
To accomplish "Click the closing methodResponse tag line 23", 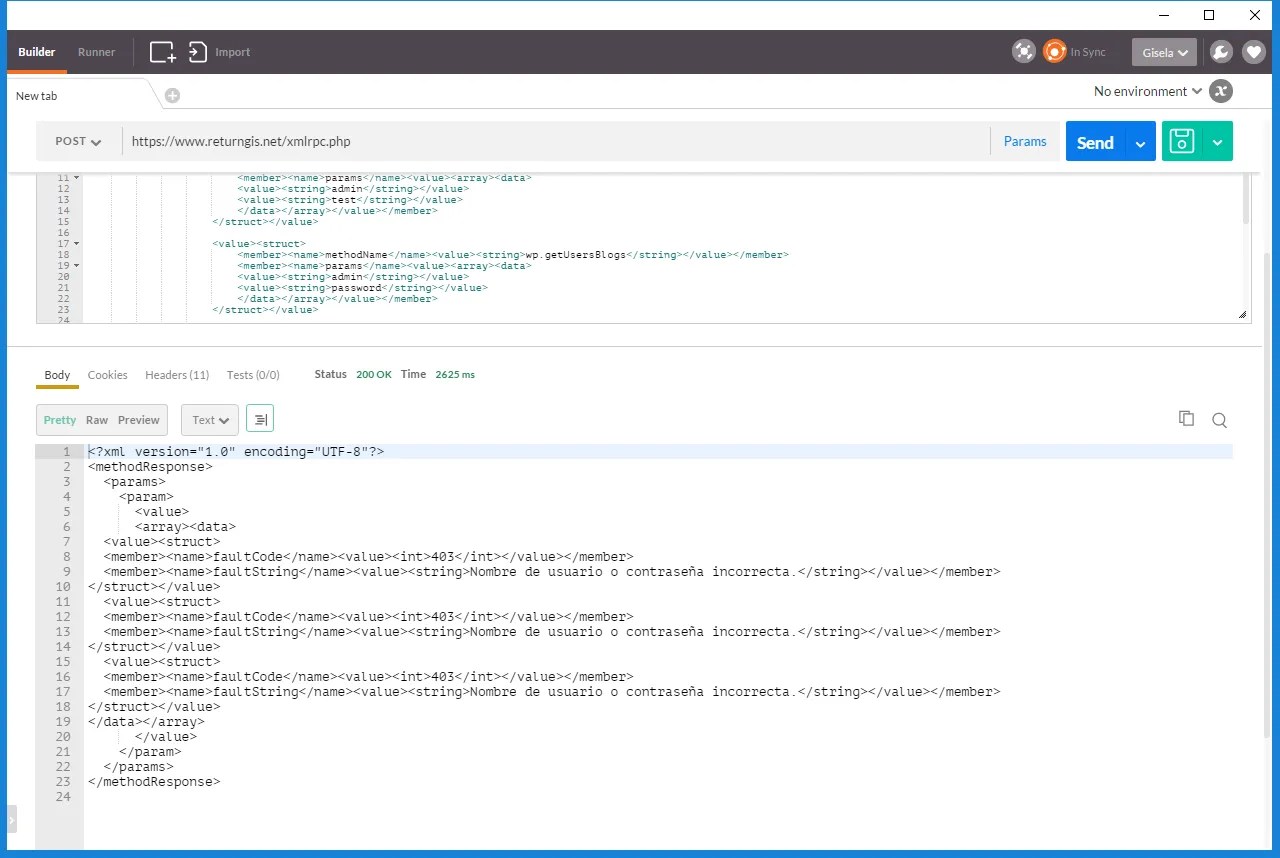I will [154, 782].
